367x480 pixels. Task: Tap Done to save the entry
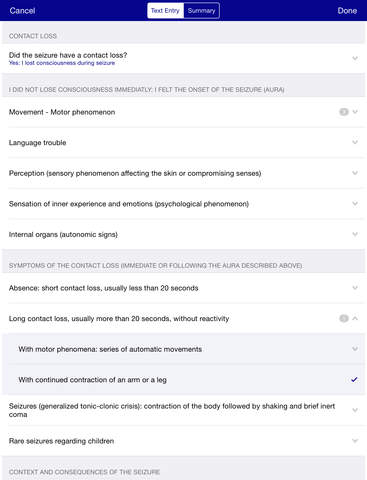pos(347,11)
